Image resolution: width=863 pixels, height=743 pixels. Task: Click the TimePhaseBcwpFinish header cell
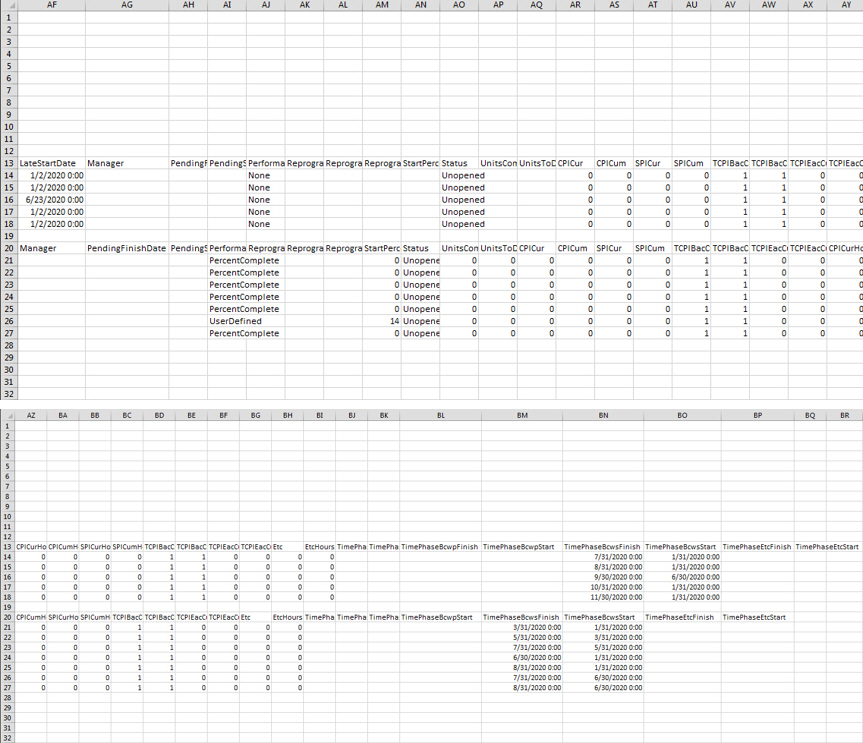tap(439, 547)
